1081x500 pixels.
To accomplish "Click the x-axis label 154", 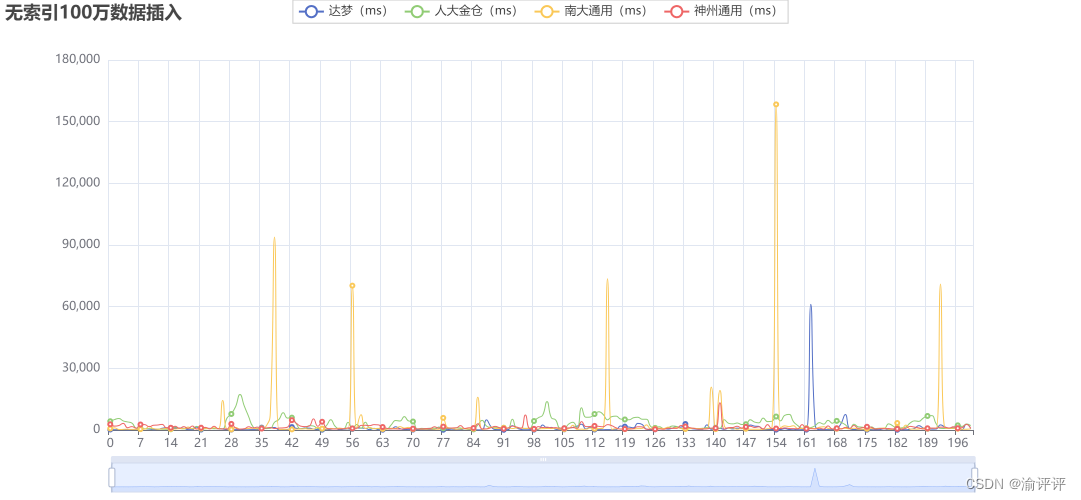I will (776, 443).
